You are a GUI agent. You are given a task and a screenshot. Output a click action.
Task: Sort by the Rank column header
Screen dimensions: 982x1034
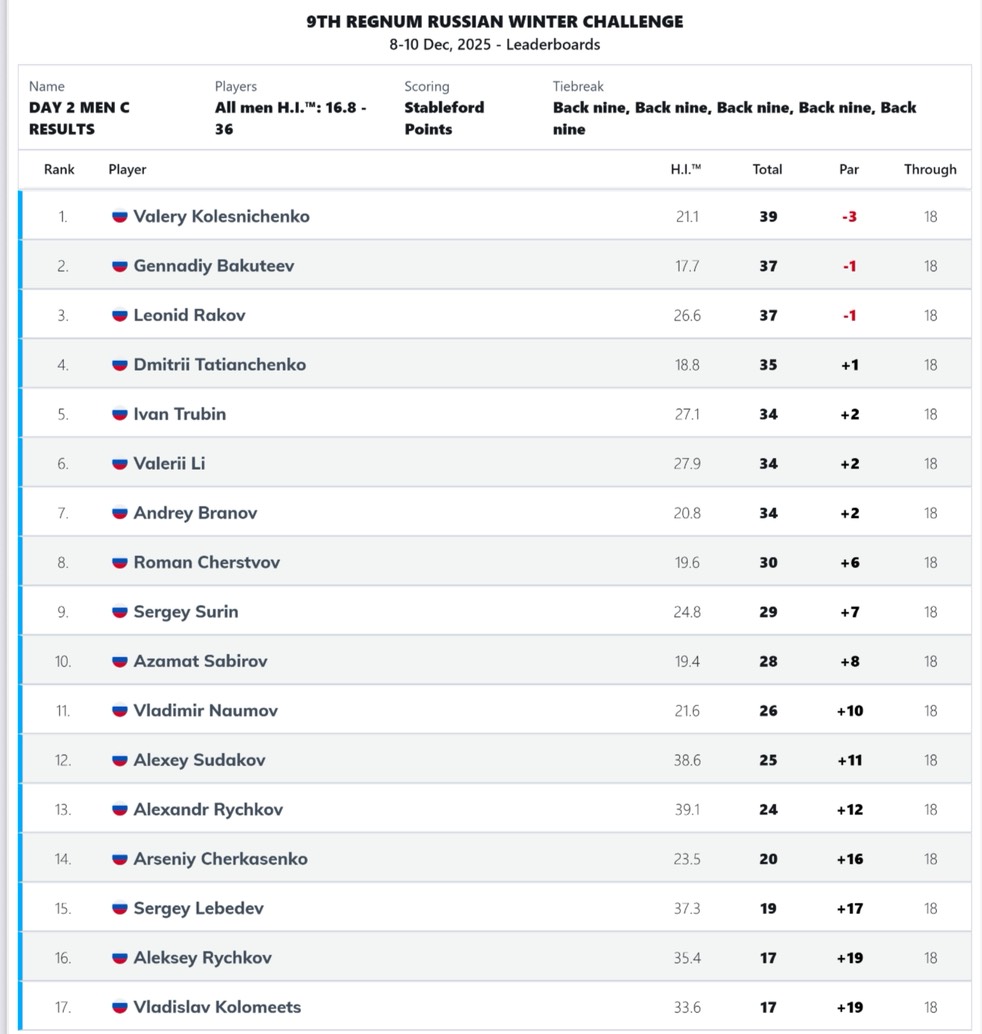[59, 169]
